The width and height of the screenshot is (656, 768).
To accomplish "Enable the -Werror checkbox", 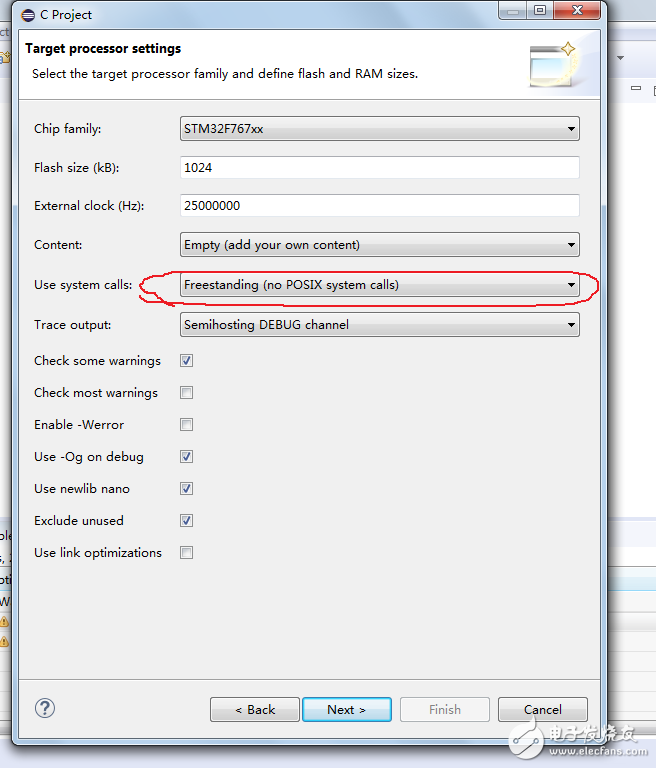I will coord(186,425).
